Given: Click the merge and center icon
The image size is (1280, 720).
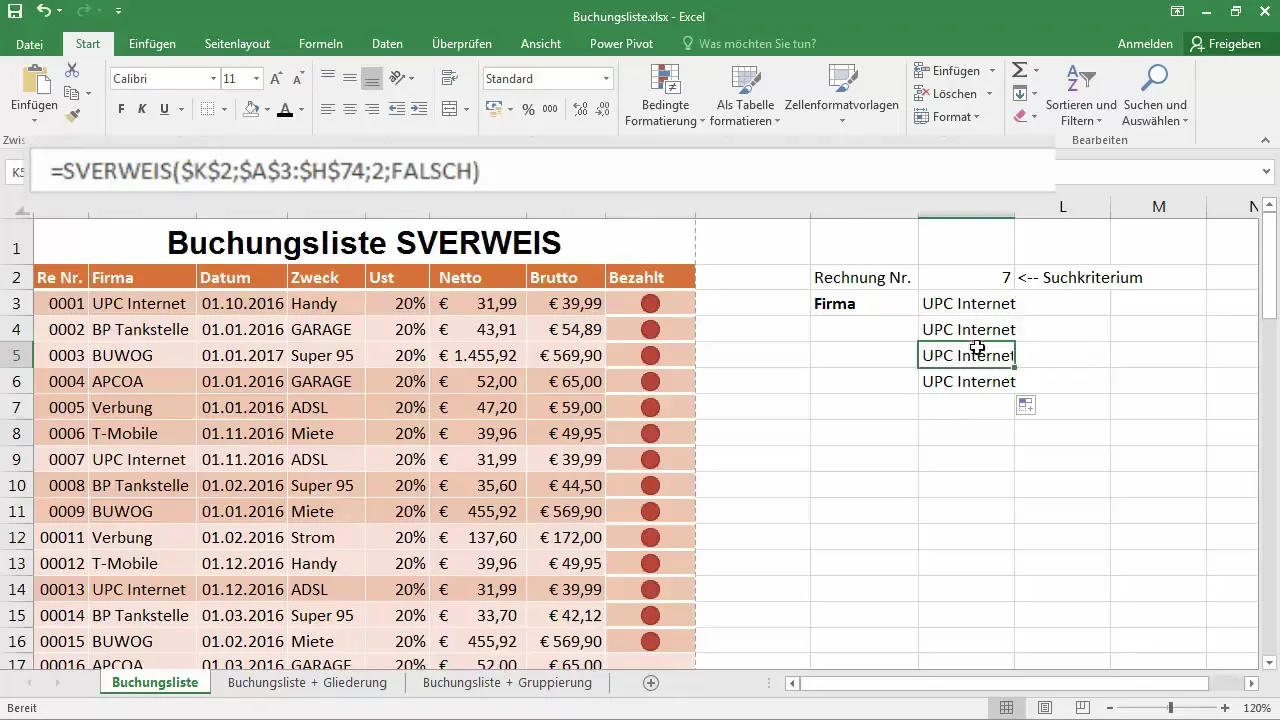Looking at the screenshot, I should pyautogui.click(x=449, y=109).
